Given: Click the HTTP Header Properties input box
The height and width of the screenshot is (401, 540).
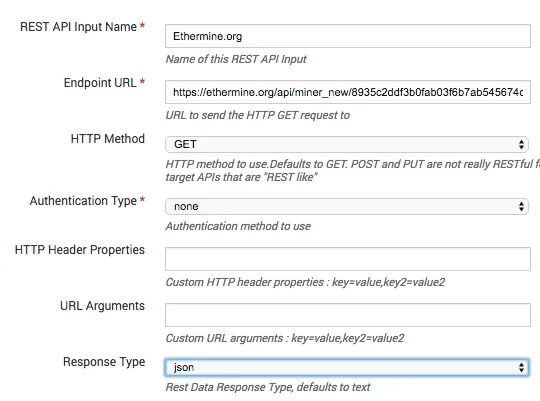Looking at the screenshot, I should click(347, 259).
